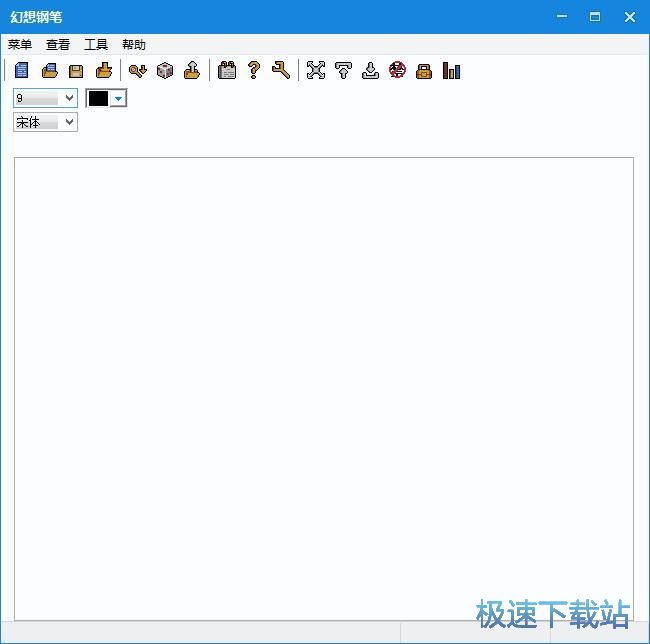
Task: Click the dice icon in toolbar
Action: pyautogui.click(x=165, y=70)
